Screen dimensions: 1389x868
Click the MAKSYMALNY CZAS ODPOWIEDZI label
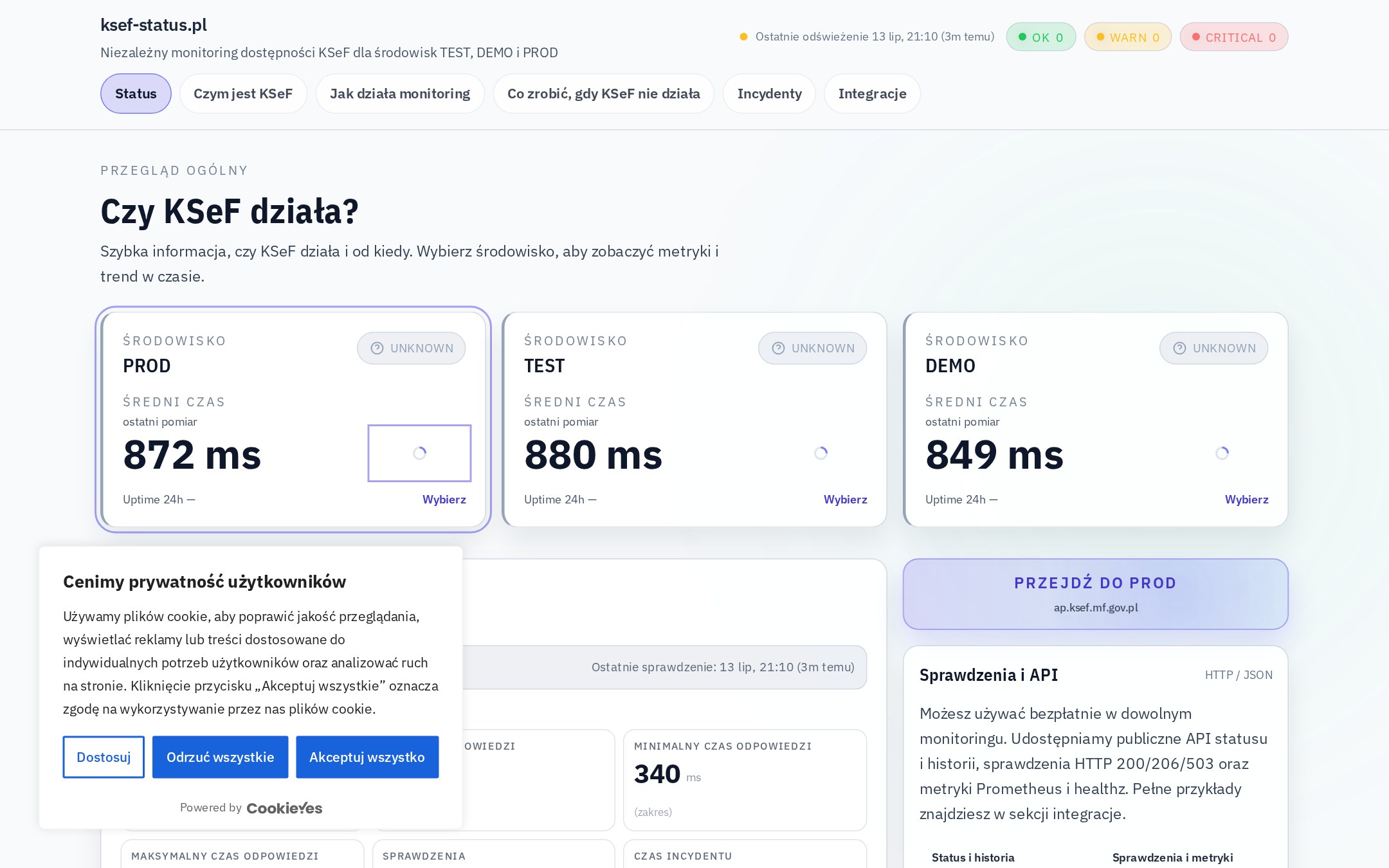point(225,856)
